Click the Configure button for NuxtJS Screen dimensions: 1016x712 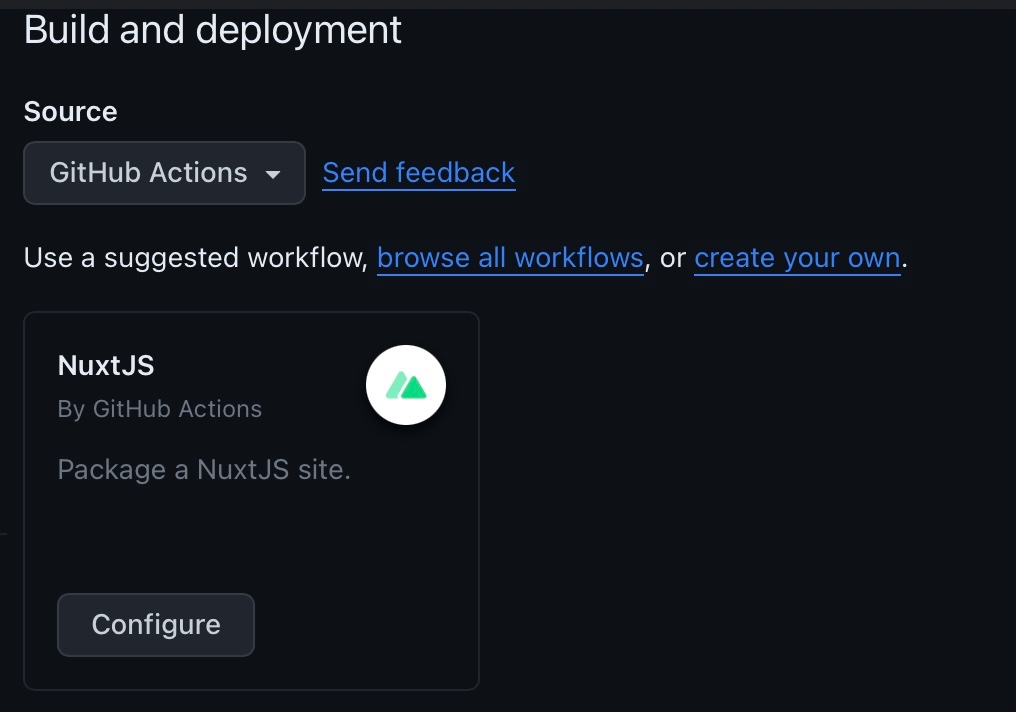click(156, 625)
